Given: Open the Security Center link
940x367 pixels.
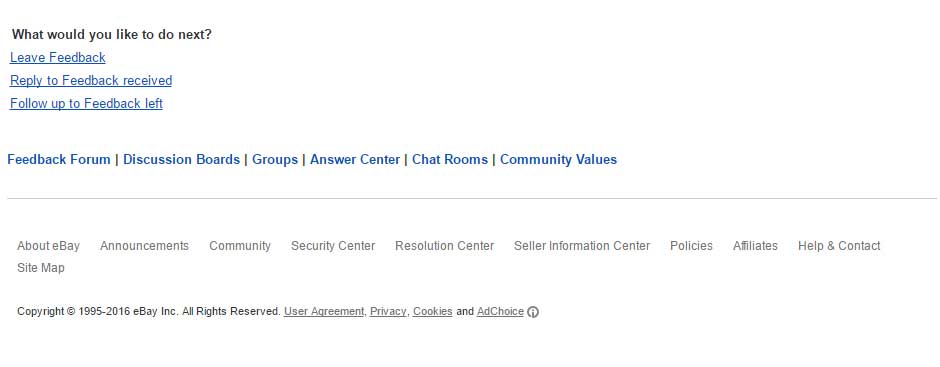Looking at the screenshot, I should point(333,246).
